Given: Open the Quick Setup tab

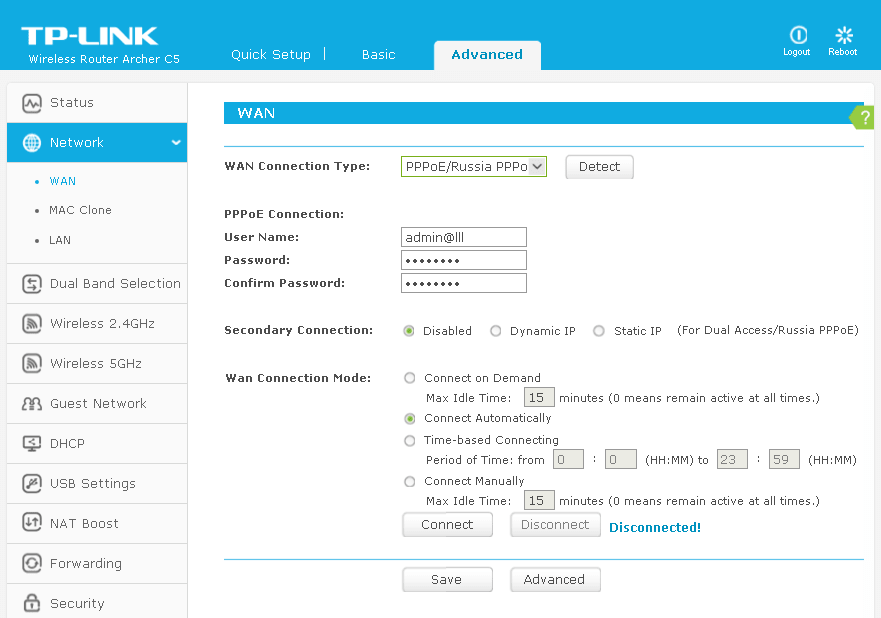Looking at the screenshot, I should tap(271, 55).
